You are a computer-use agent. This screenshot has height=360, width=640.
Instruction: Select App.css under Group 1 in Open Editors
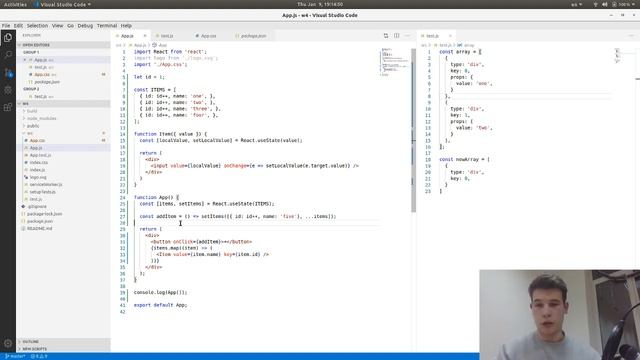pos(63,75)
